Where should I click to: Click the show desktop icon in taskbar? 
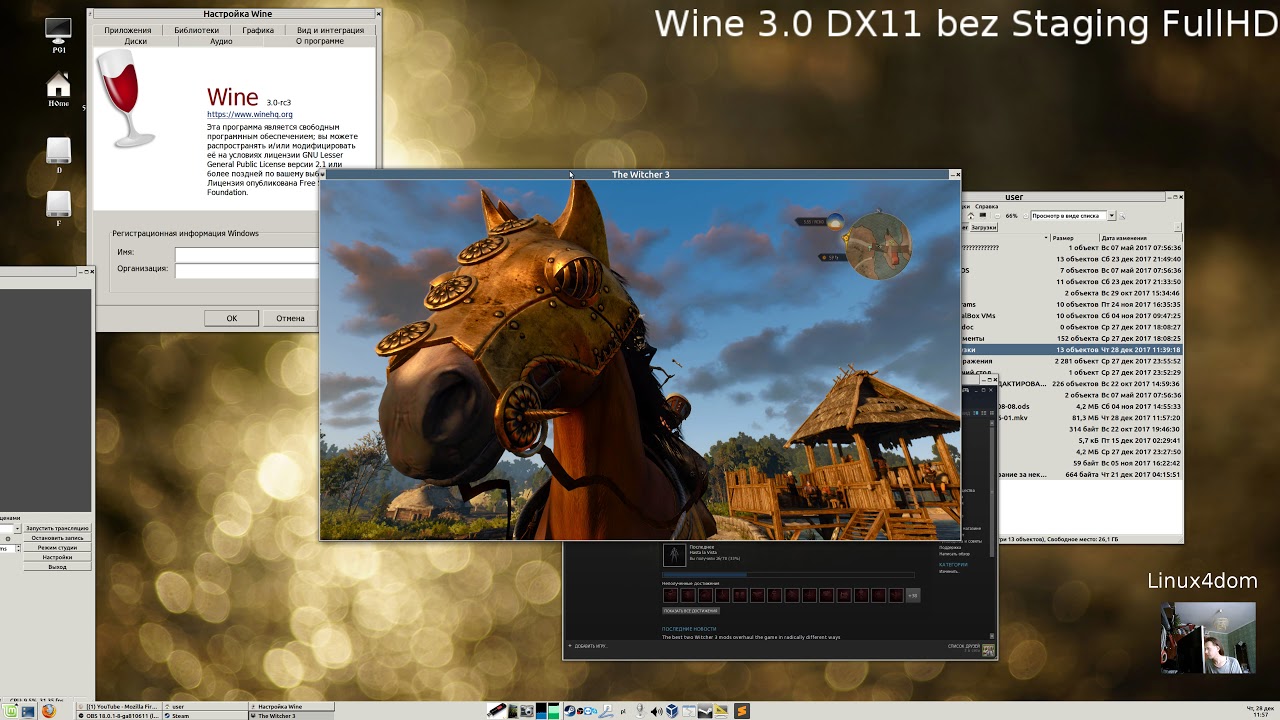[27, 712]
